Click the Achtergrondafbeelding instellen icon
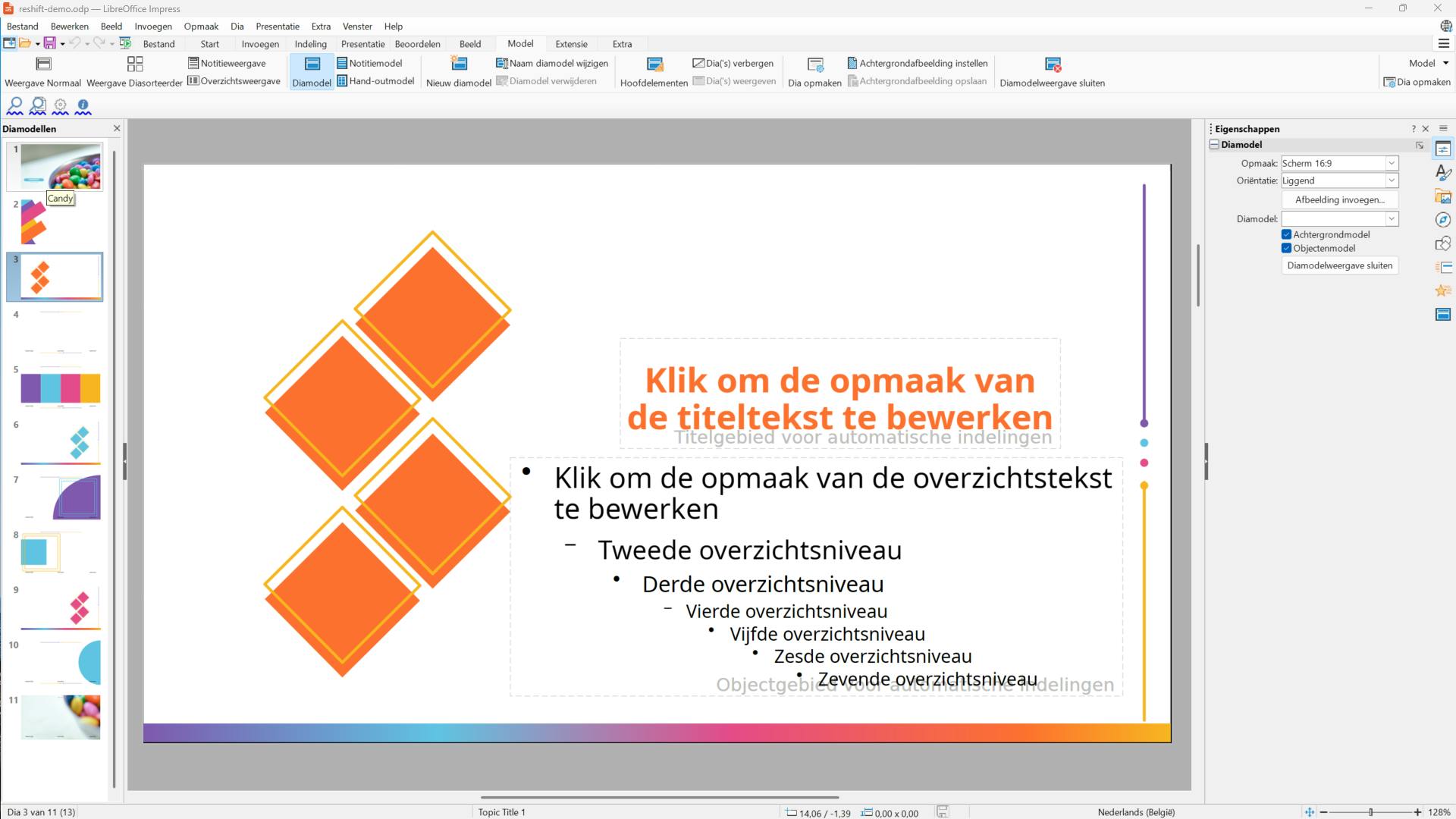 coord(852,63)
